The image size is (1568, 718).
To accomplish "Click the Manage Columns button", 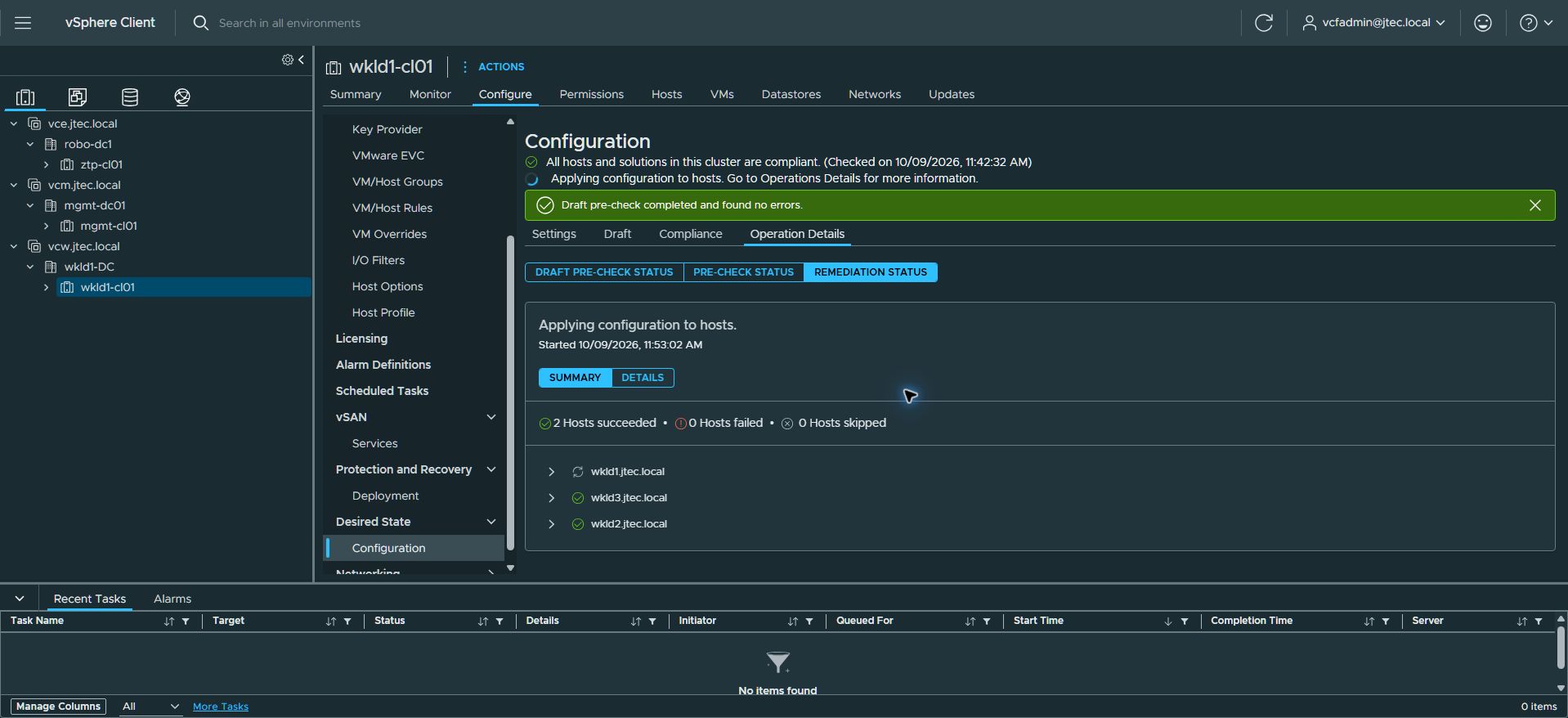I will click(x=58, y=707).
